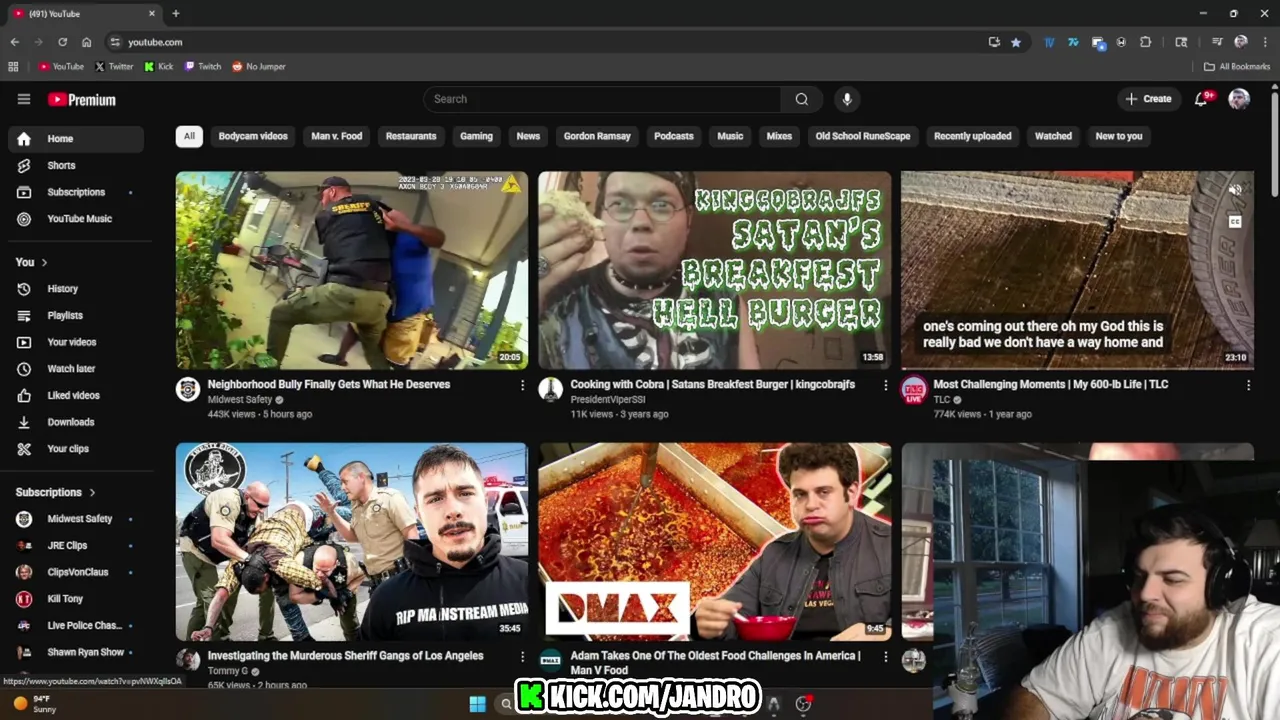Select the Gordon Ramsay chip
The width and height of the screenshot is (1280, 720).
coord(597,136)
